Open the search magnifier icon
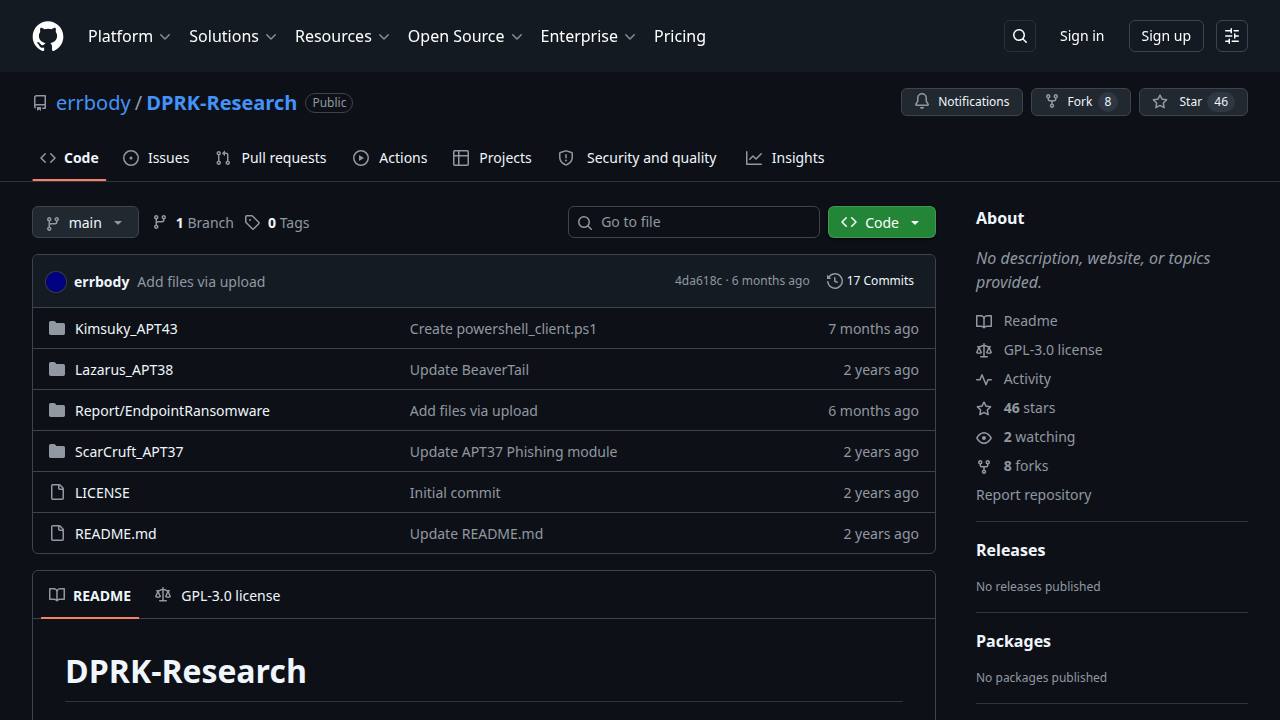Image resolution: width=1280 pixels, height=720 pixels. (x=1020, y=36)
